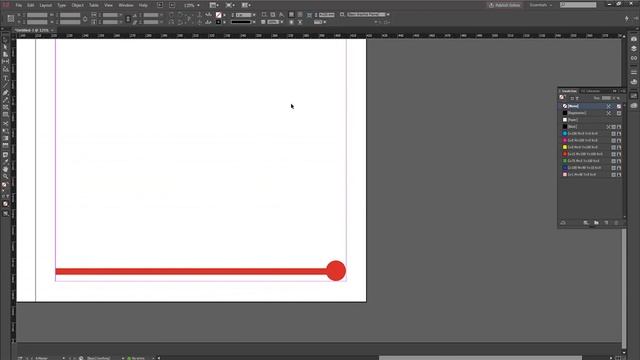Open the Stroke panel icon in dock

(x=633, y=72)
